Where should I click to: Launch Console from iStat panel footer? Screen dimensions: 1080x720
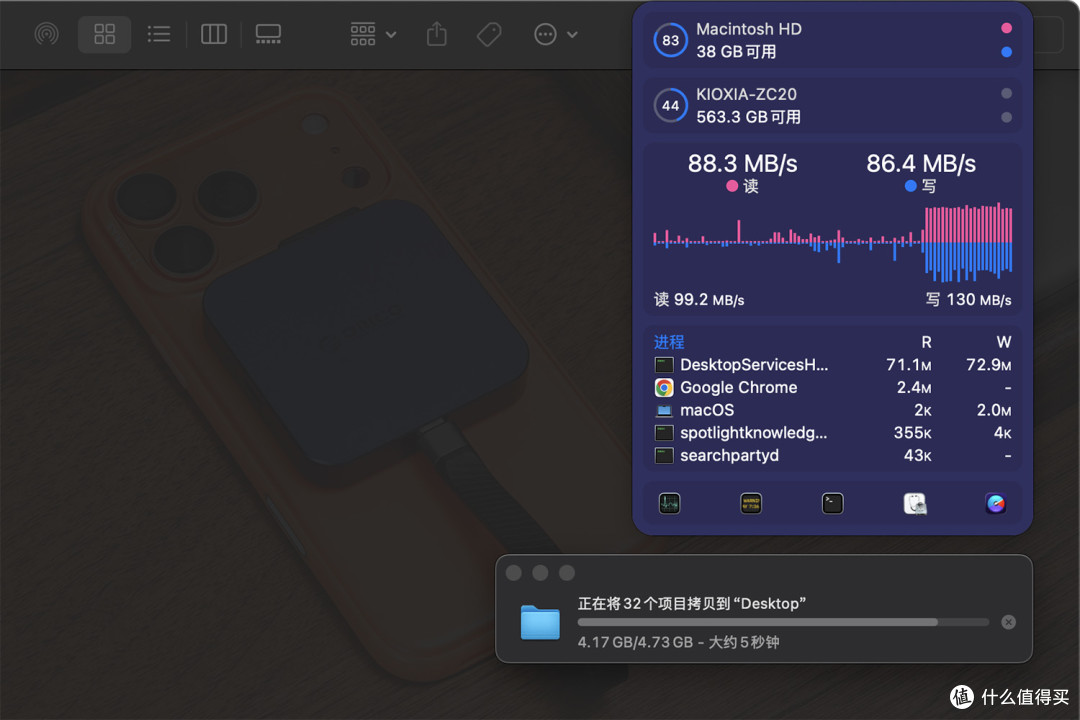coord(751,504)
